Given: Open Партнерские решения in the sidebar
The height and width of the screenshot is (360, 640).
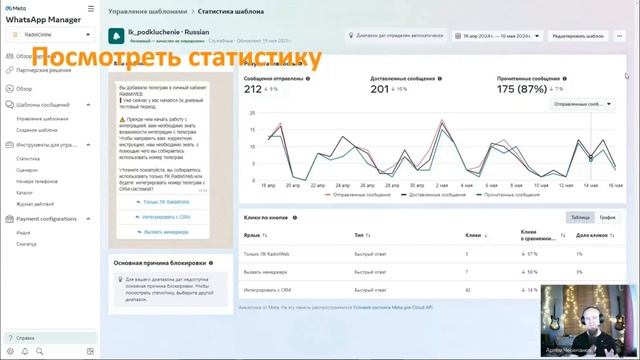Looking at the screenshot, I should coord(44,70).
